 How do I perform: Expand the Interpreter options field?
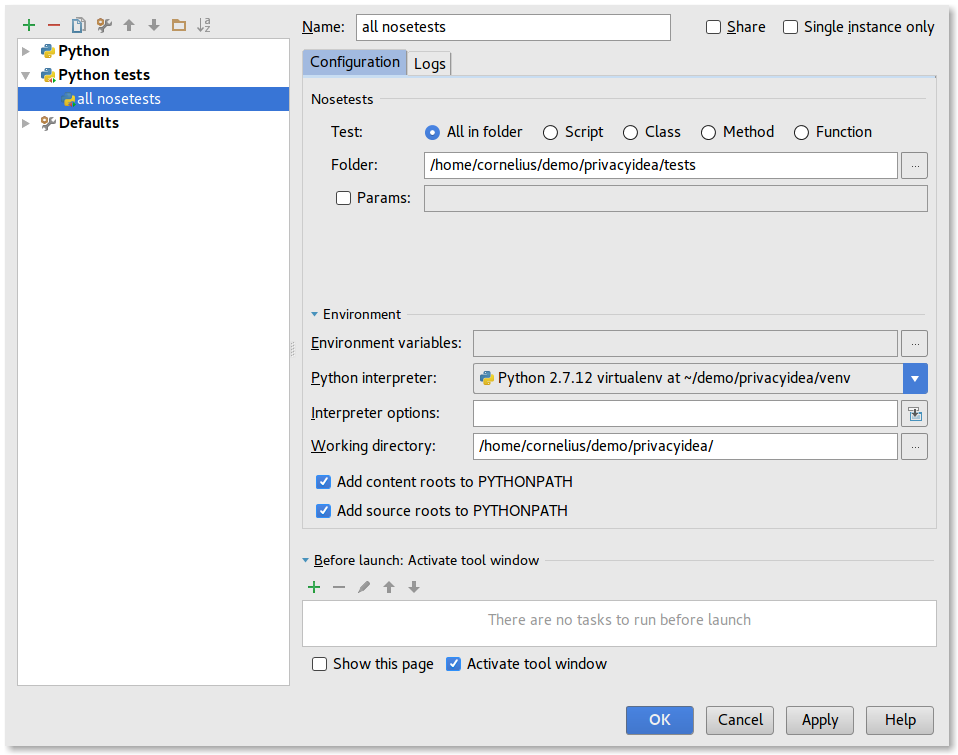point(915,414)
